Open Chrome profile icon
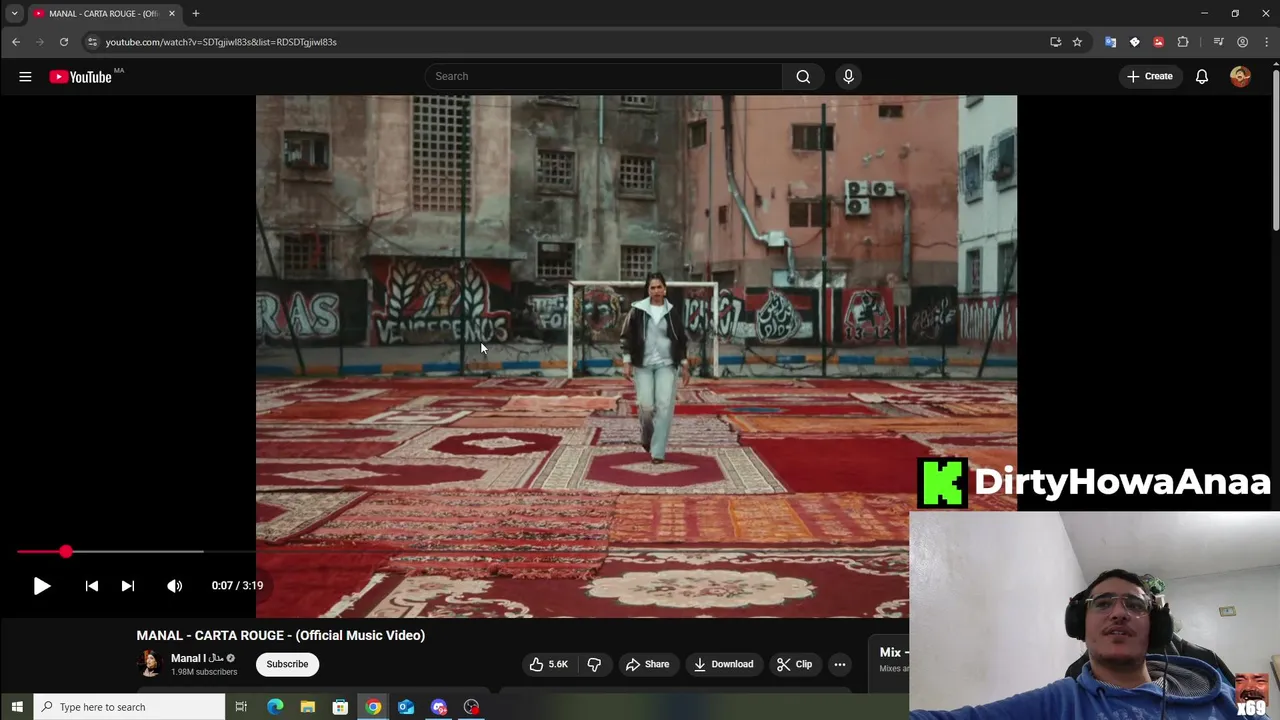 point(1242,42)
